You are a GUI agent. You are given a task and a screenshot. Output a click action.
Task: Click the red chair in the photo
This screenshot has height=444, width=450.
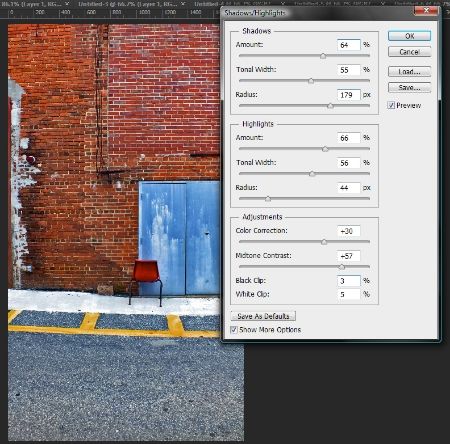pyautogui.click(x=146, y=282)
